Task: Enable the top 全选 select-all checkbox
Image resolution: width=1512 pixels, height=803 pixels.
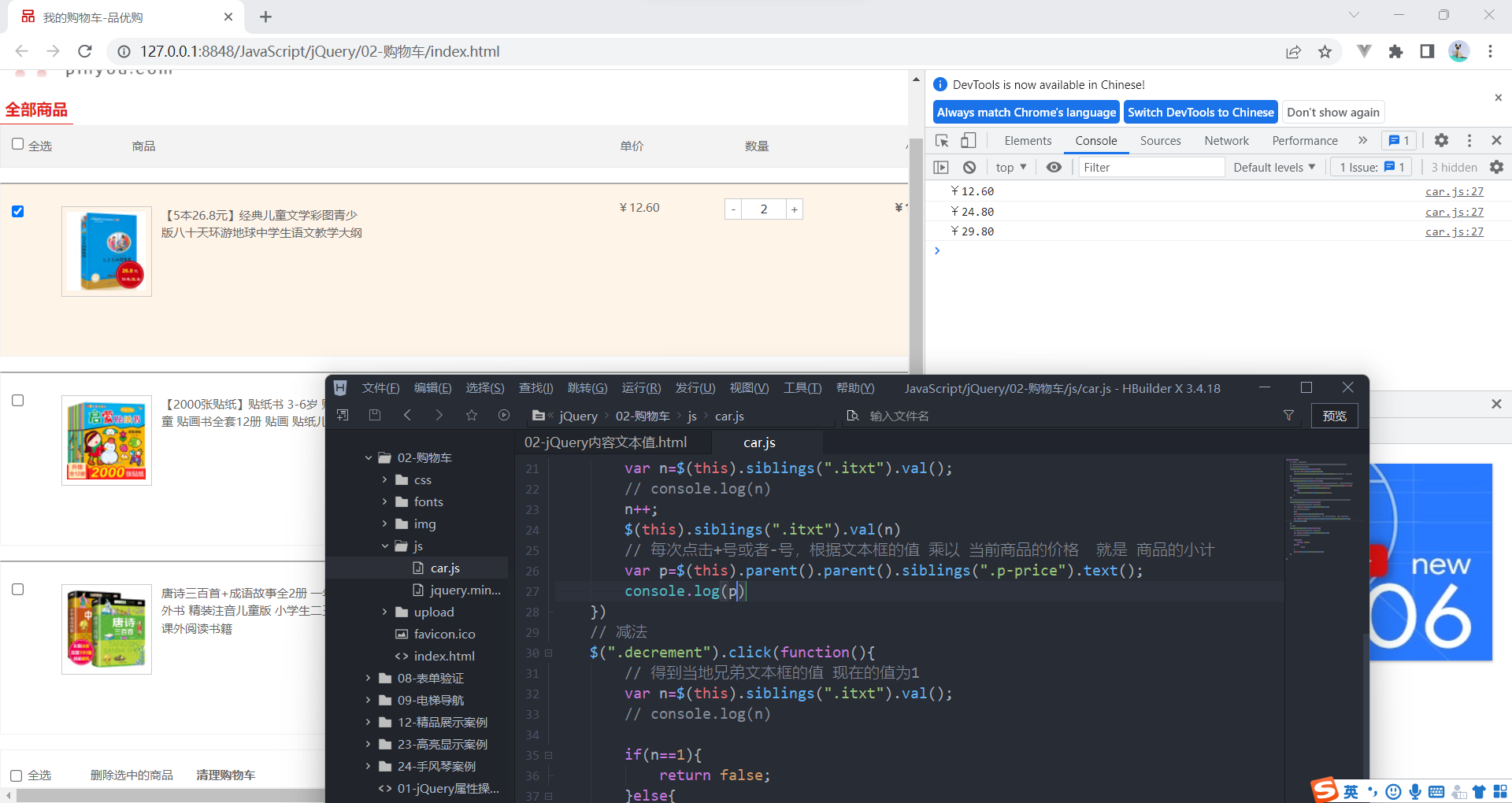Action: [x=17, y=143]
